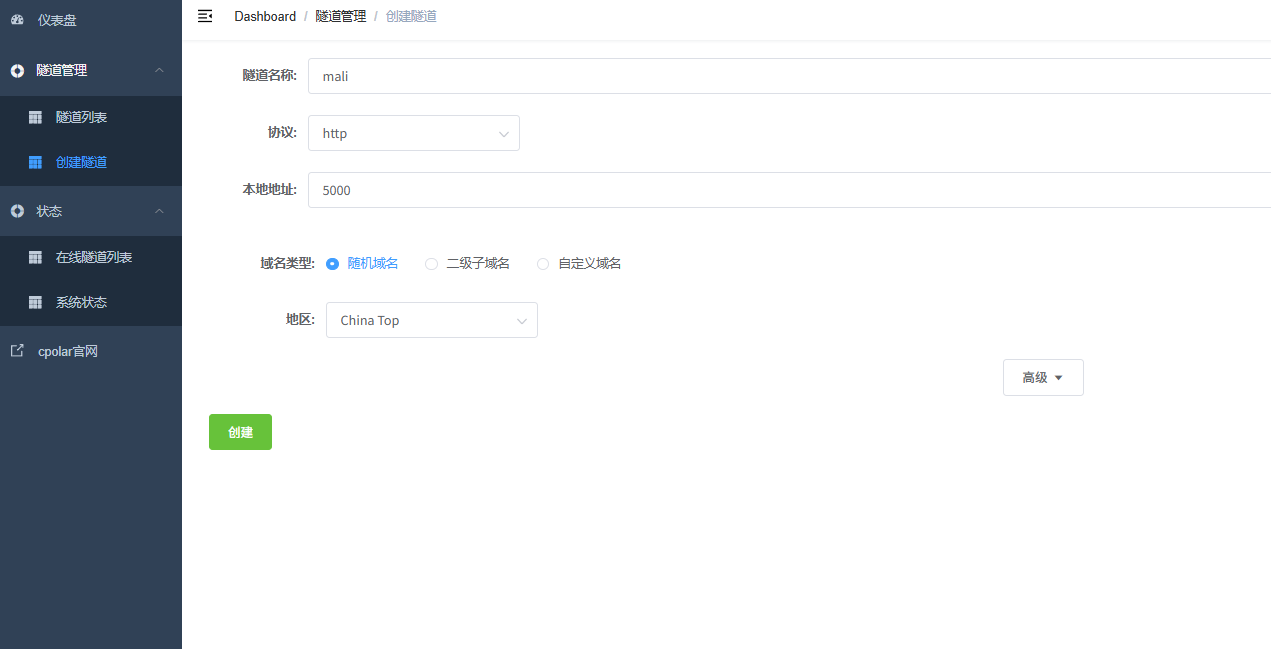This screenshot has height=649, width=1271.
Task: Select the custom domain radio option
Action: (x=543, y=264)
